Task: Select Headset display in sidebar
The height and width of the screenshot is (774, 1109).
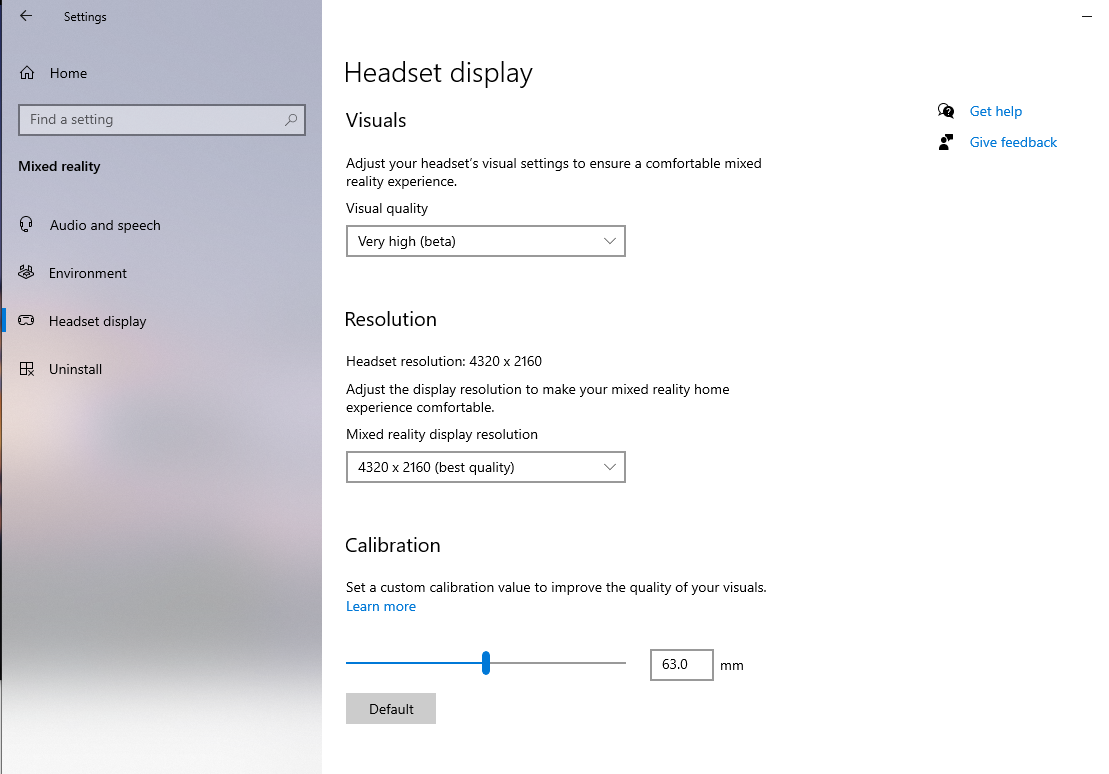Action: coord(98,321)
